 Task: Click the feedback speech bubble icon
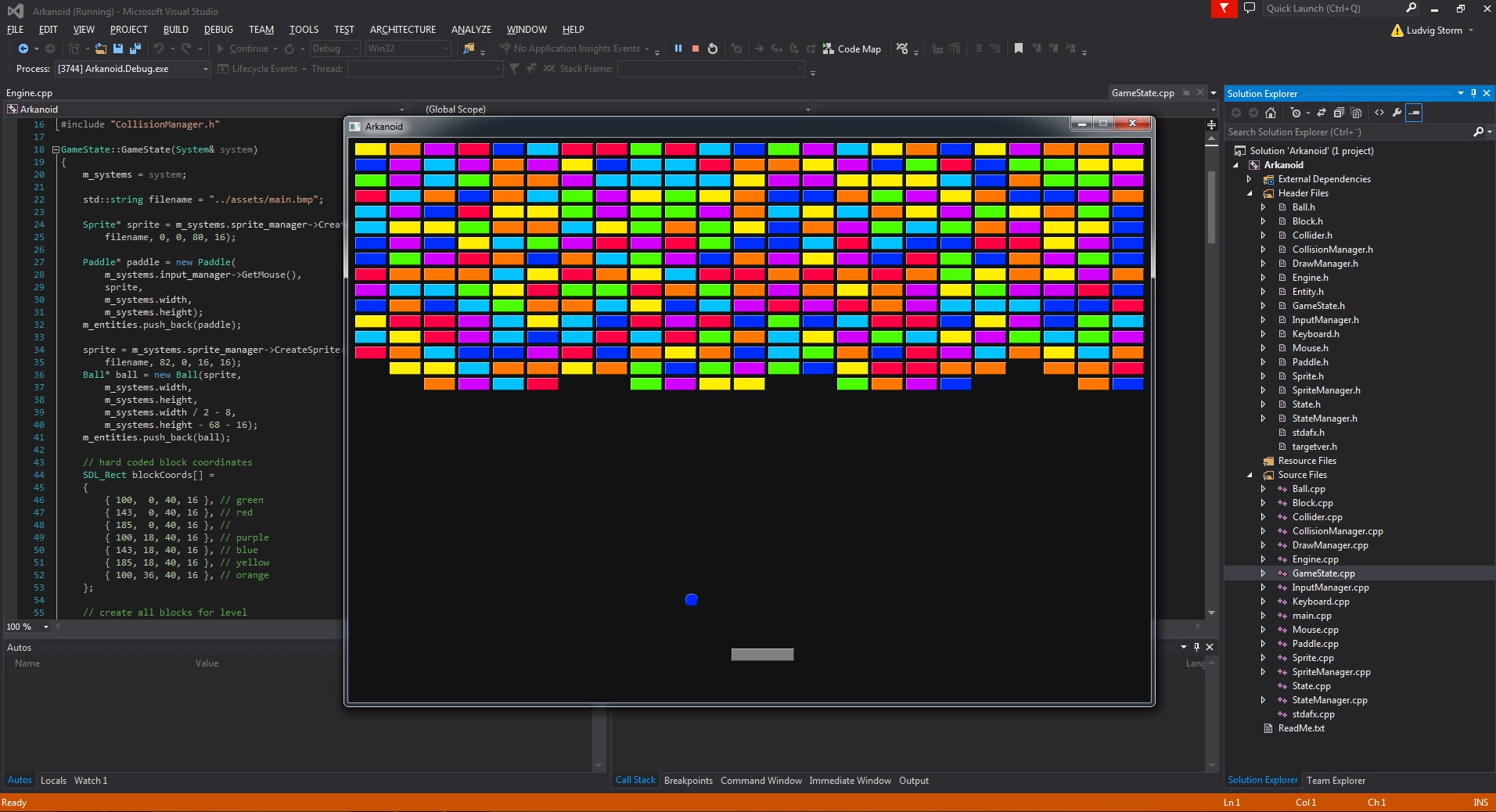pyautogui.click(x=1250, y=9)
